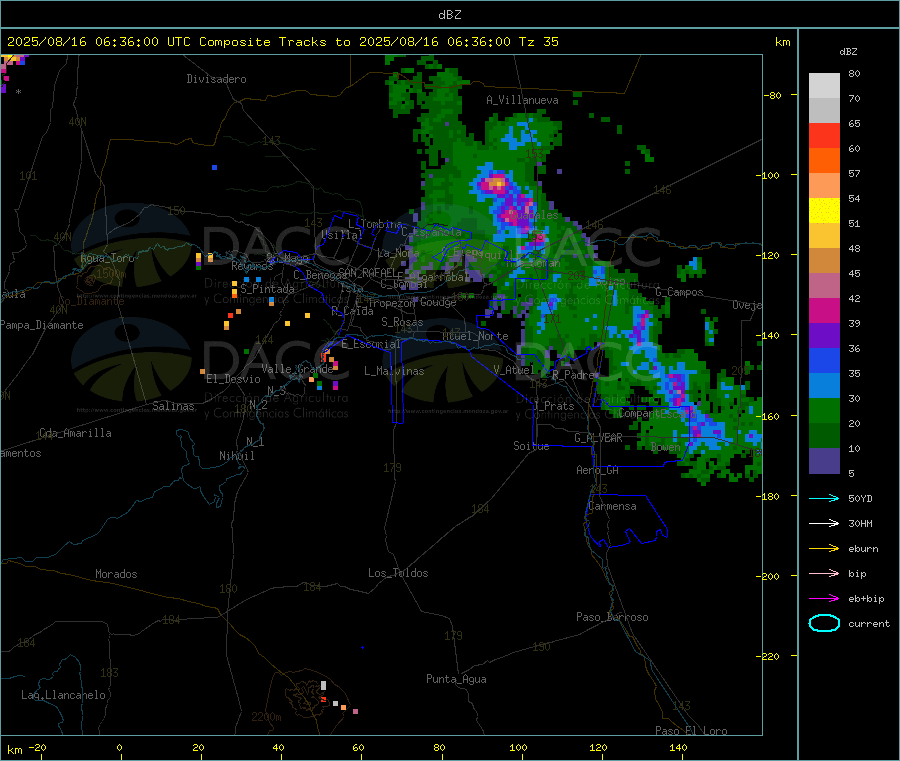
Task: Click the 'El_Desvio' map label
Action: point(233,379)
